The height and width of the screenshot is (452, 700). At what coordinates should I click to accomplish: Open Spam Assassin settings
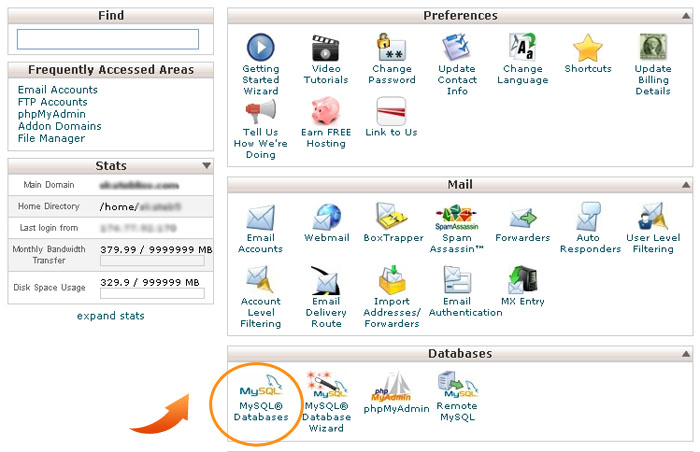tap(457, 229)
